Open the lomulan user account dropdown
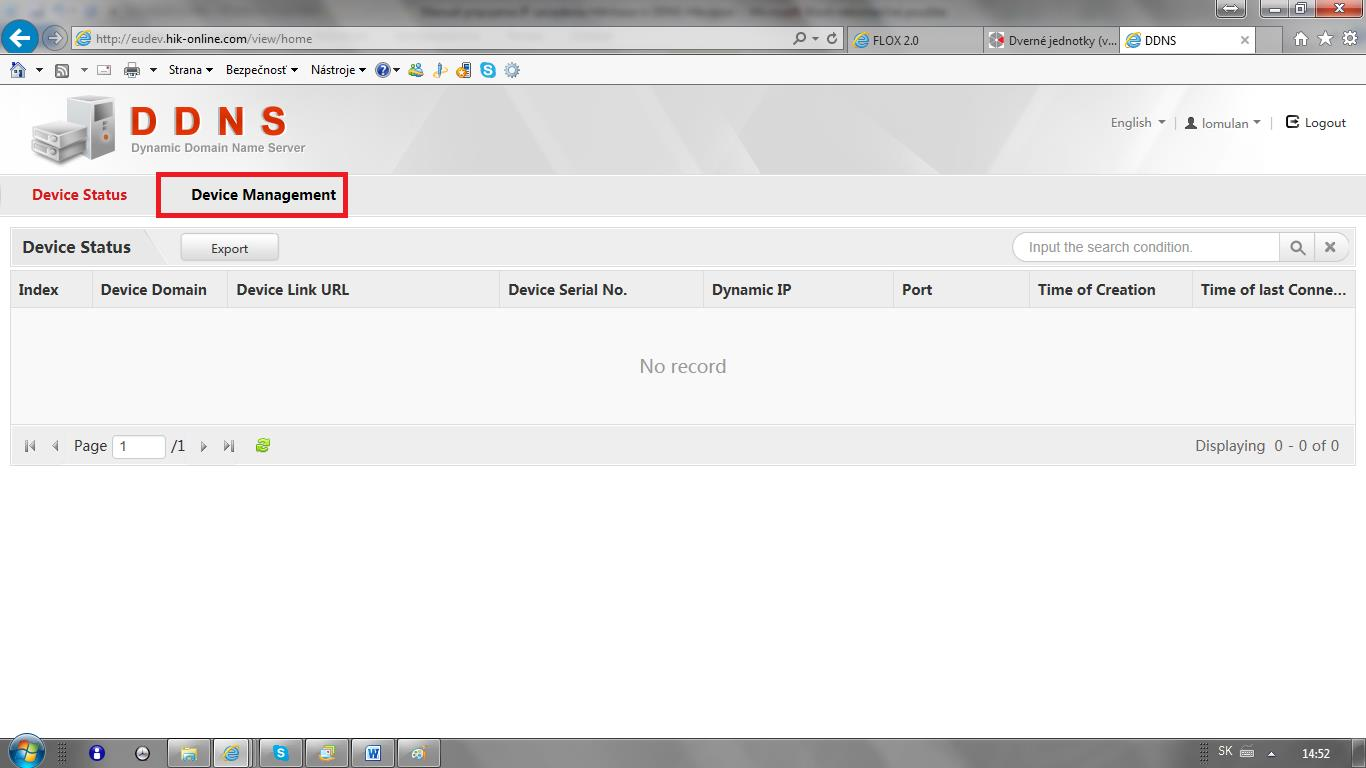The width and height of the screenshot is (1366, 768). (1222, 123)
